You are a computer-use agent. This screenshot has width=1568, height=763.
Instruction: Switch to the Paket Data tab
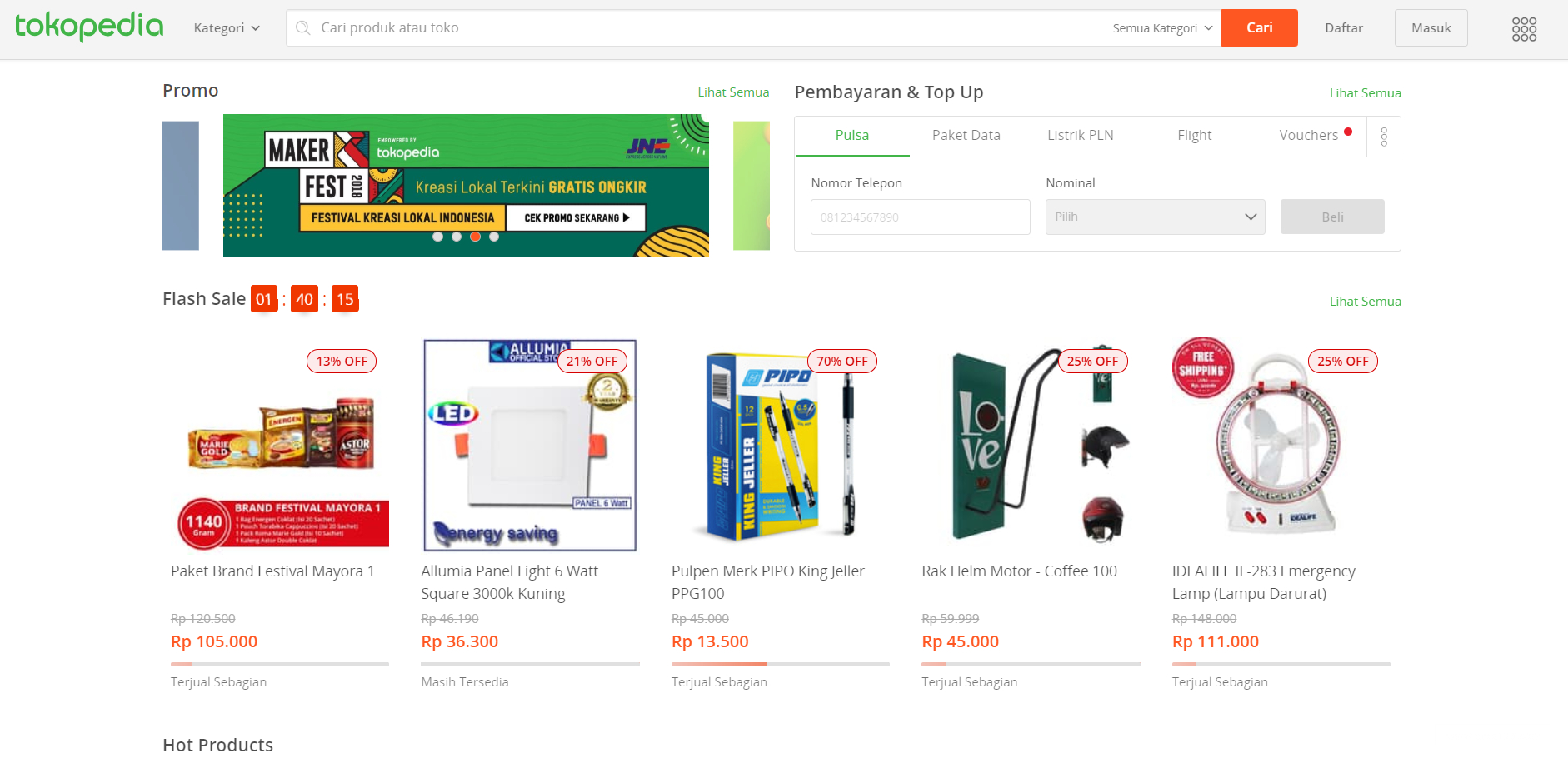[966, 135]
